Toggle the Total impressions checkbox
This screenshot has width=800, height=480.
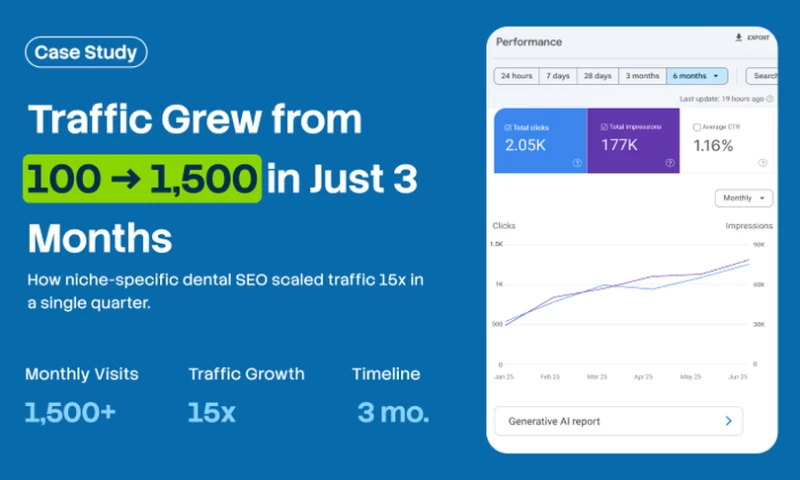[604, 127]
